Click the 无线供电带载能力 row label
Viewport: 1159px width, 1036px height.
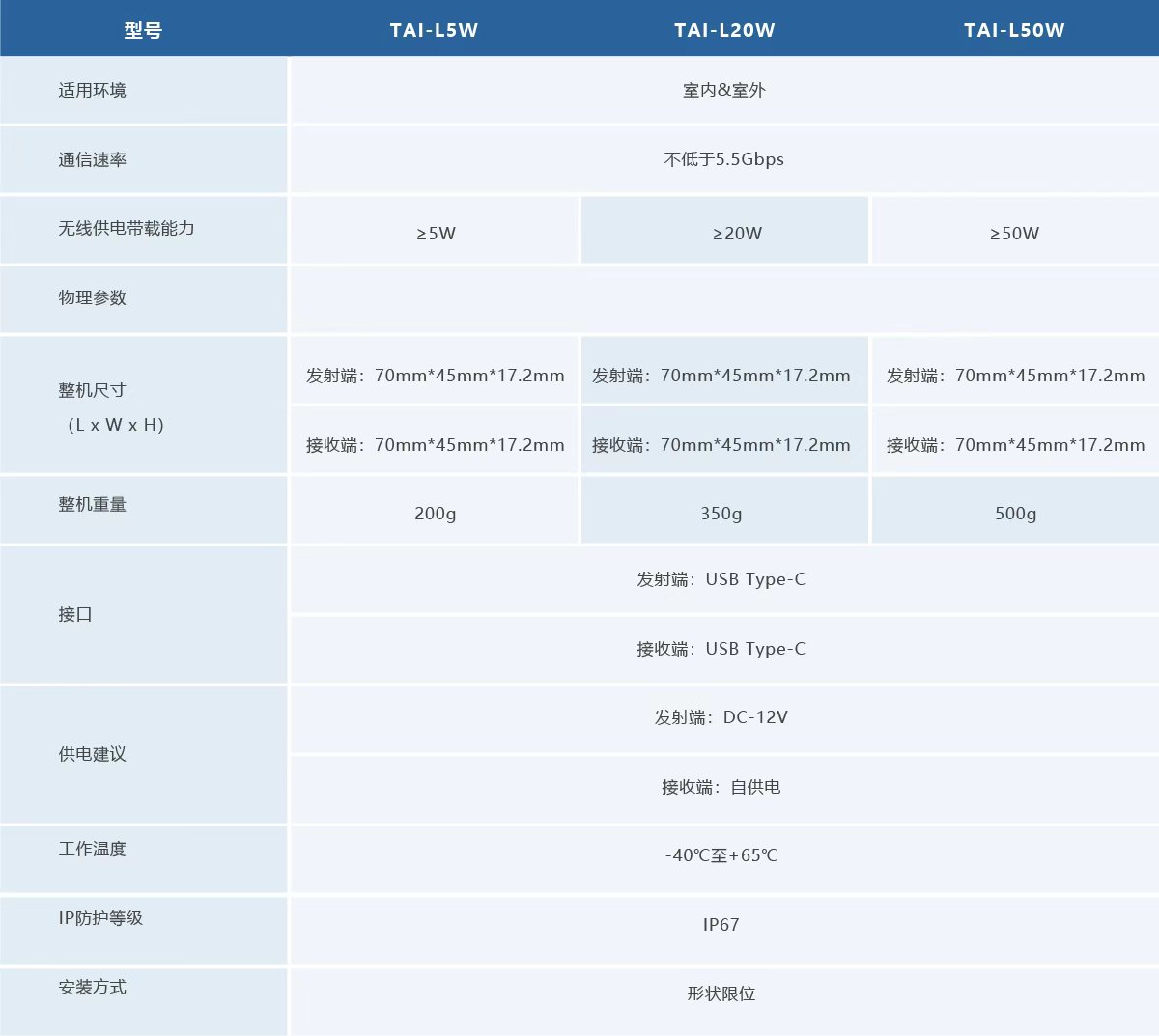tap(127, 229)
